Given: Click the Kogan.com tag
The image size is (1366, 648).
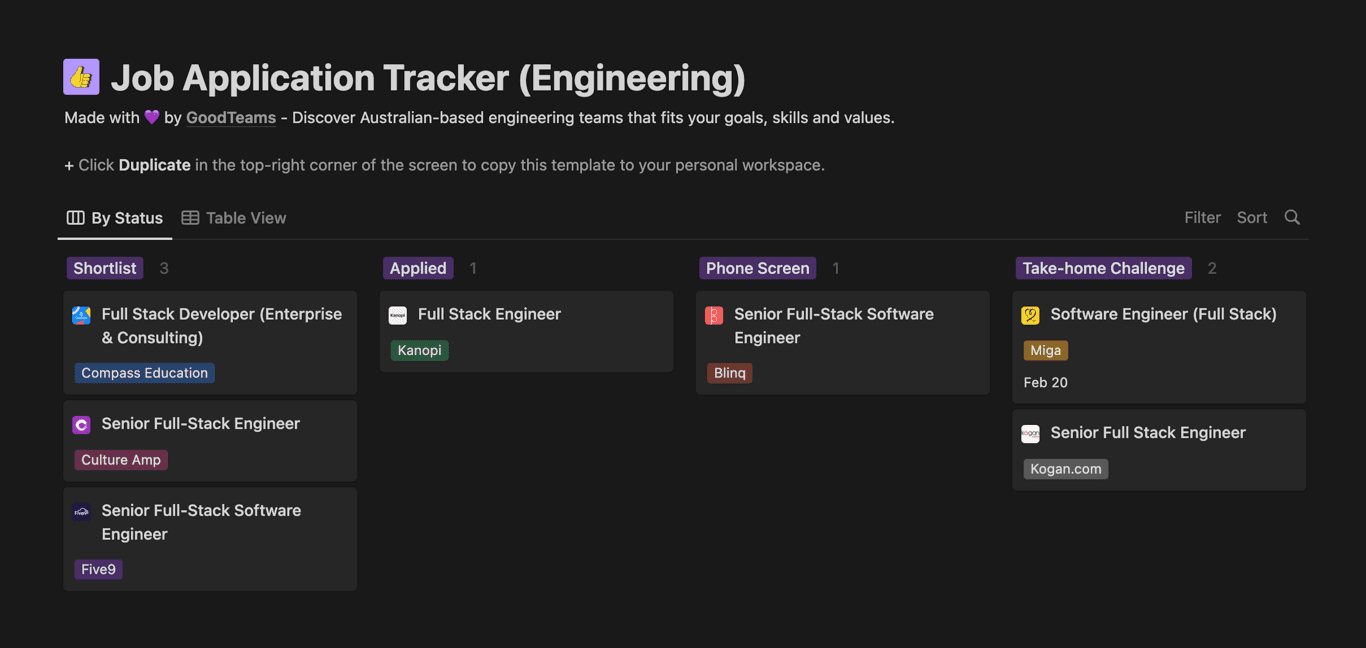Looking at the screenshot, I should pos(1066,469).
